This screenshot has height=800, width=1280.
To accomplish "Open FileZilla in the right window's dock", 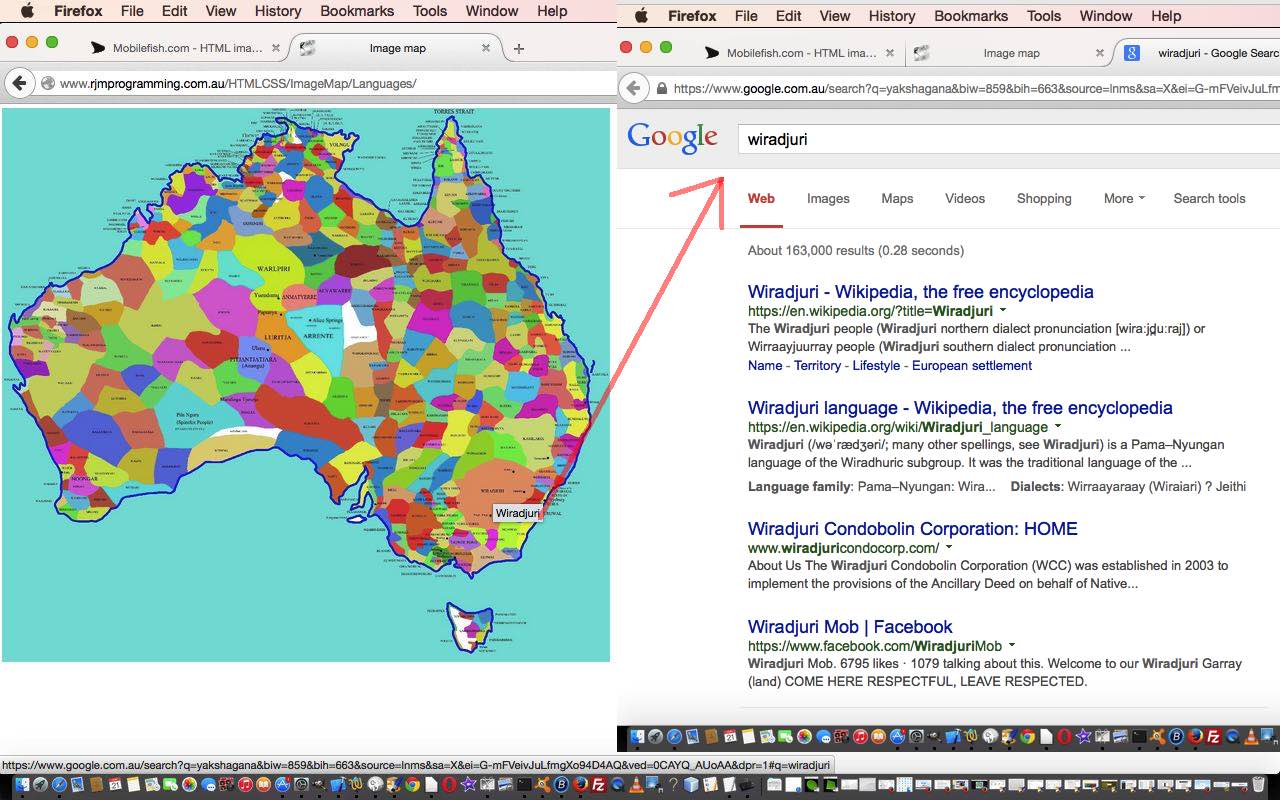I will coord(1214,737).
